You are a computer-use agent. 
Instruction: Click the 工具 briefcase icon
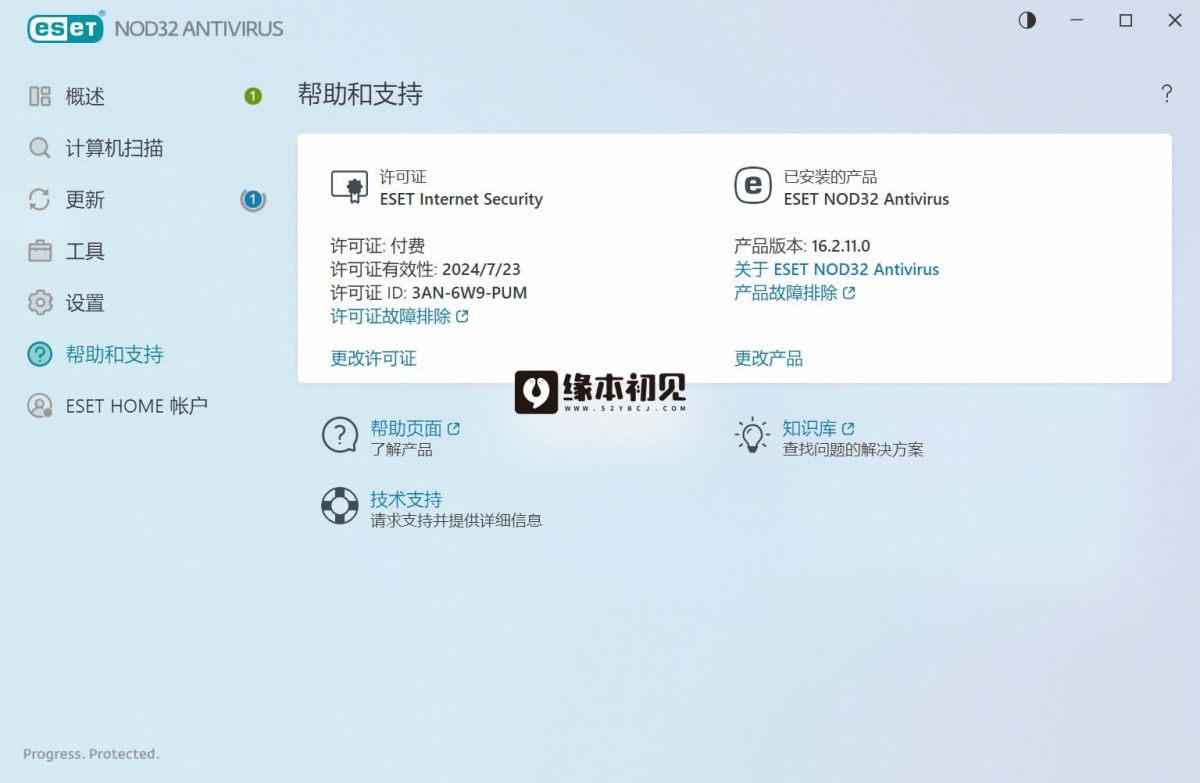point(40,251)
